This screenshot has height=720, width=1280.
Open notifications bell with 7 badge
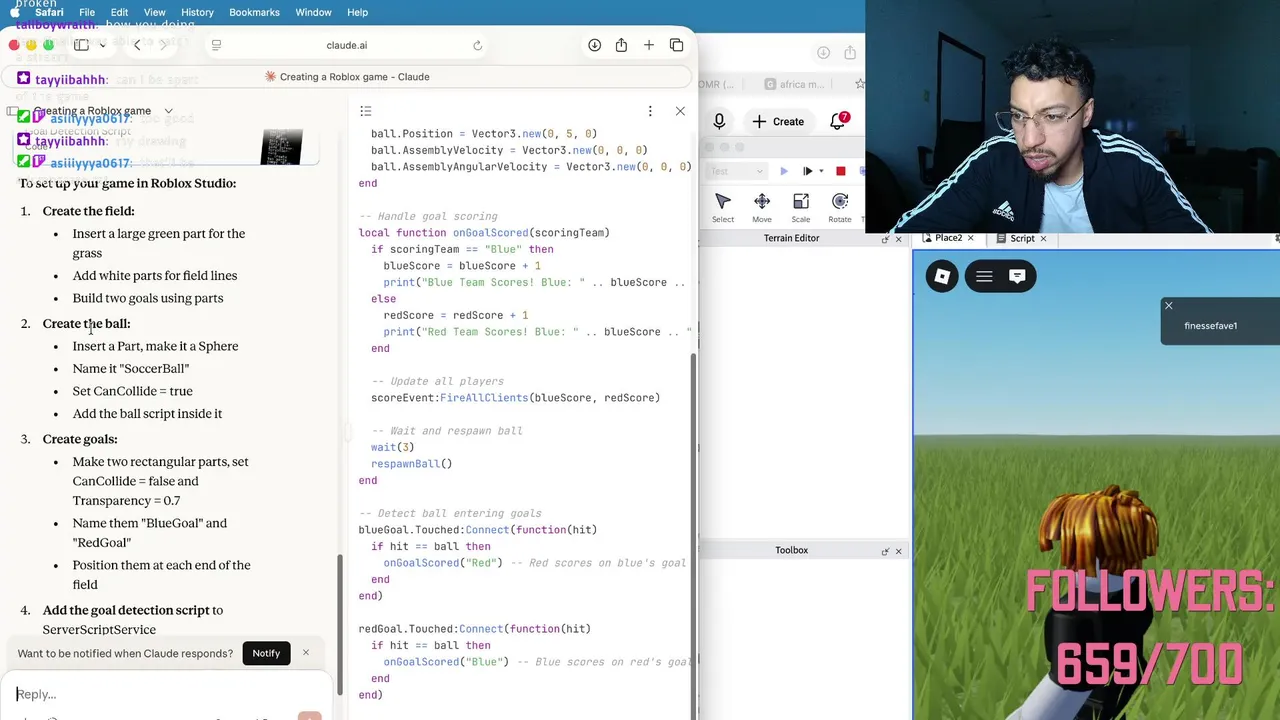pos(838,121)
